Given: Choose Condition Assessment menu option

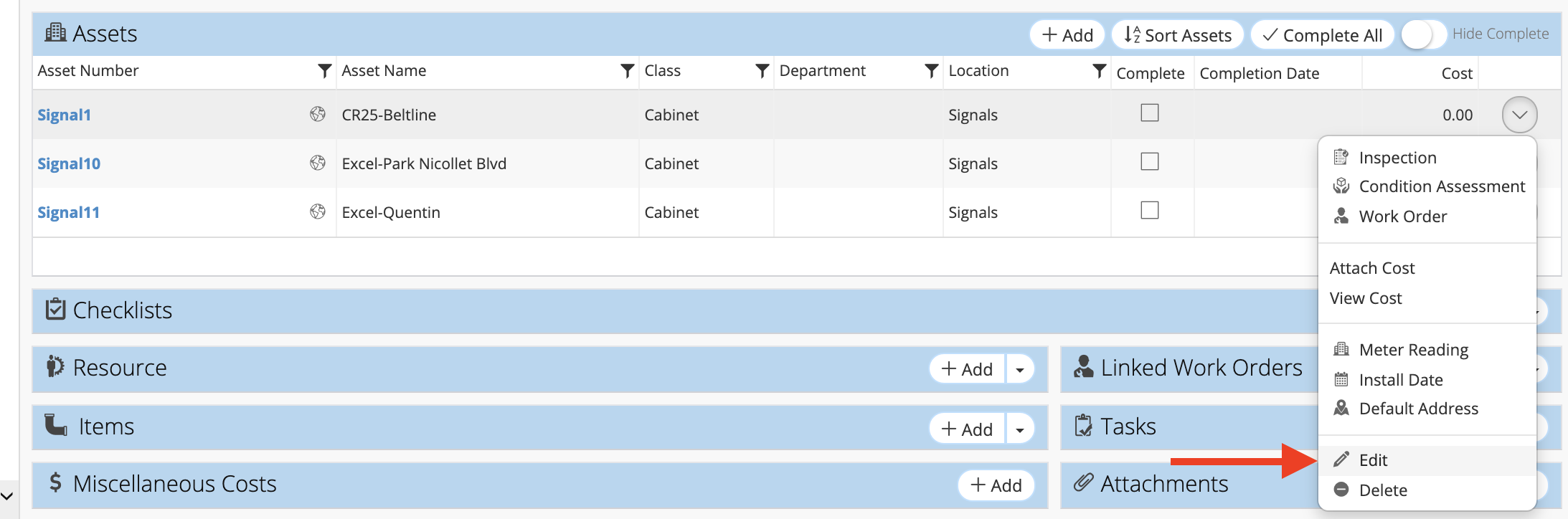Looking at the screenshot, I should tap(1442, 186).
